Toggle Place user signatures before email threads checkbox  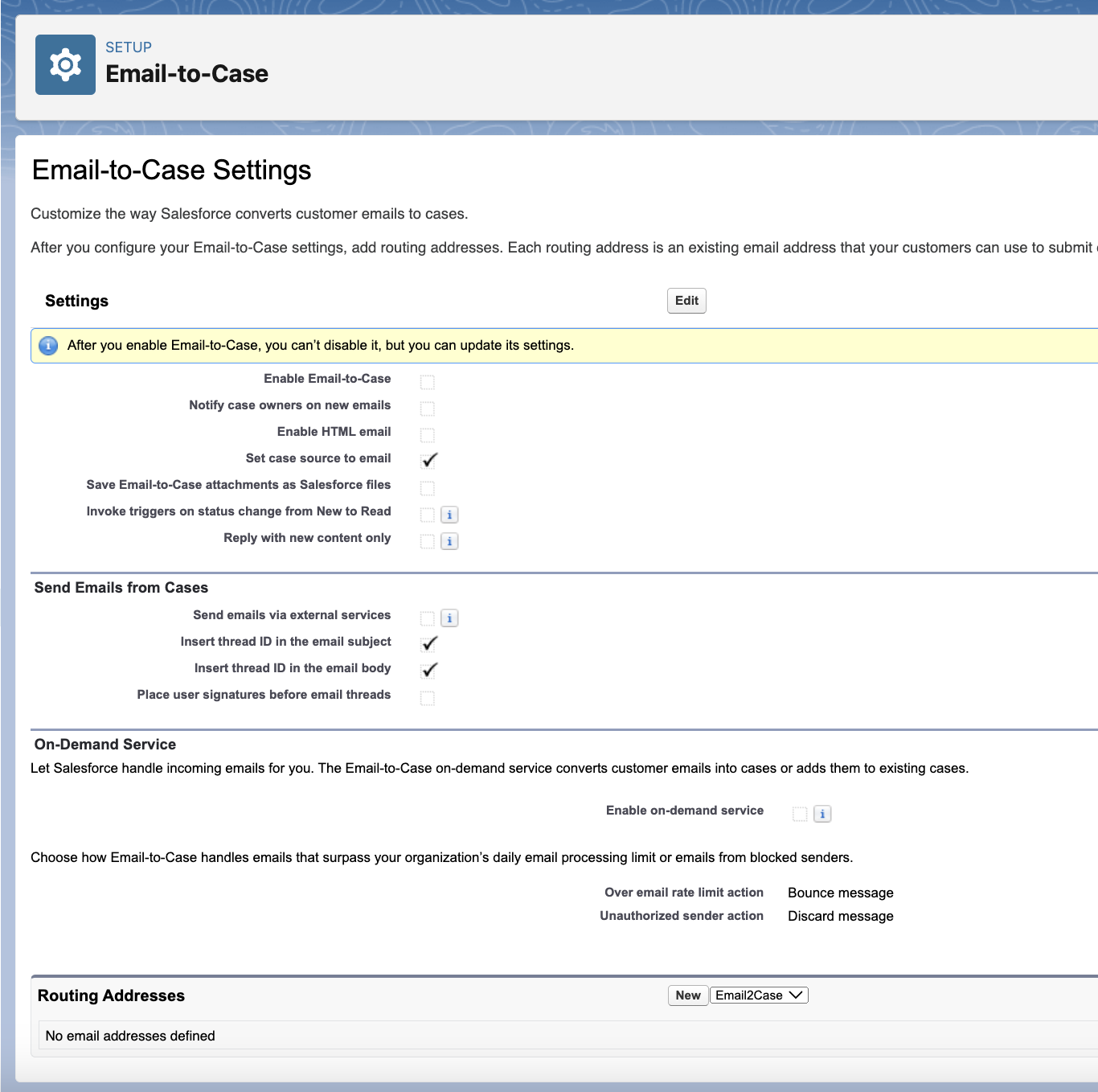pyautogui.click(x=428, y=698)
